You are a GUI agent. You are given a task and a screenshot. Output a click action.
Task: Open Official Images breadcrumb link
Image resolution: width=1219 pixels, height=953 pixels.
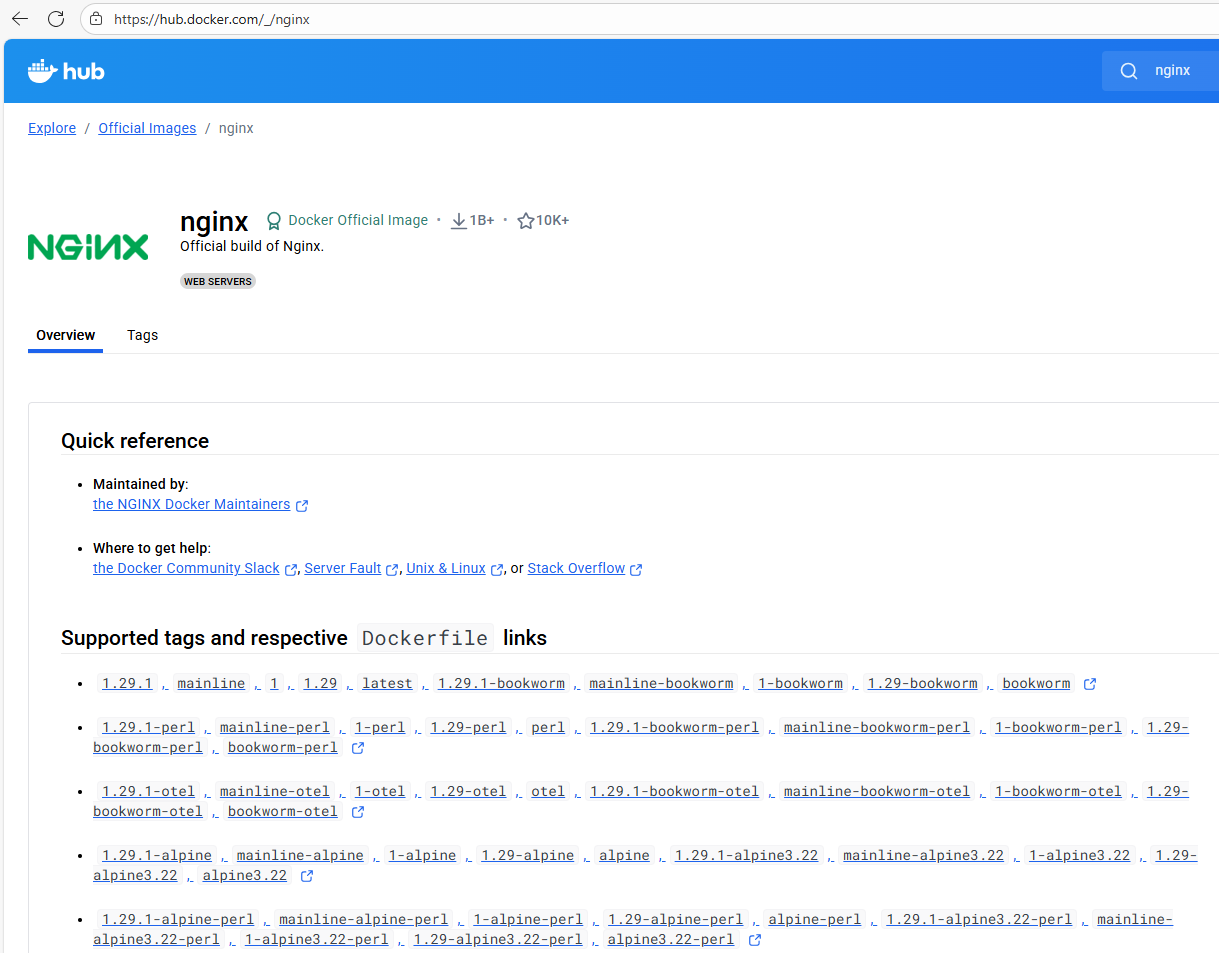[x=147, y=128]
